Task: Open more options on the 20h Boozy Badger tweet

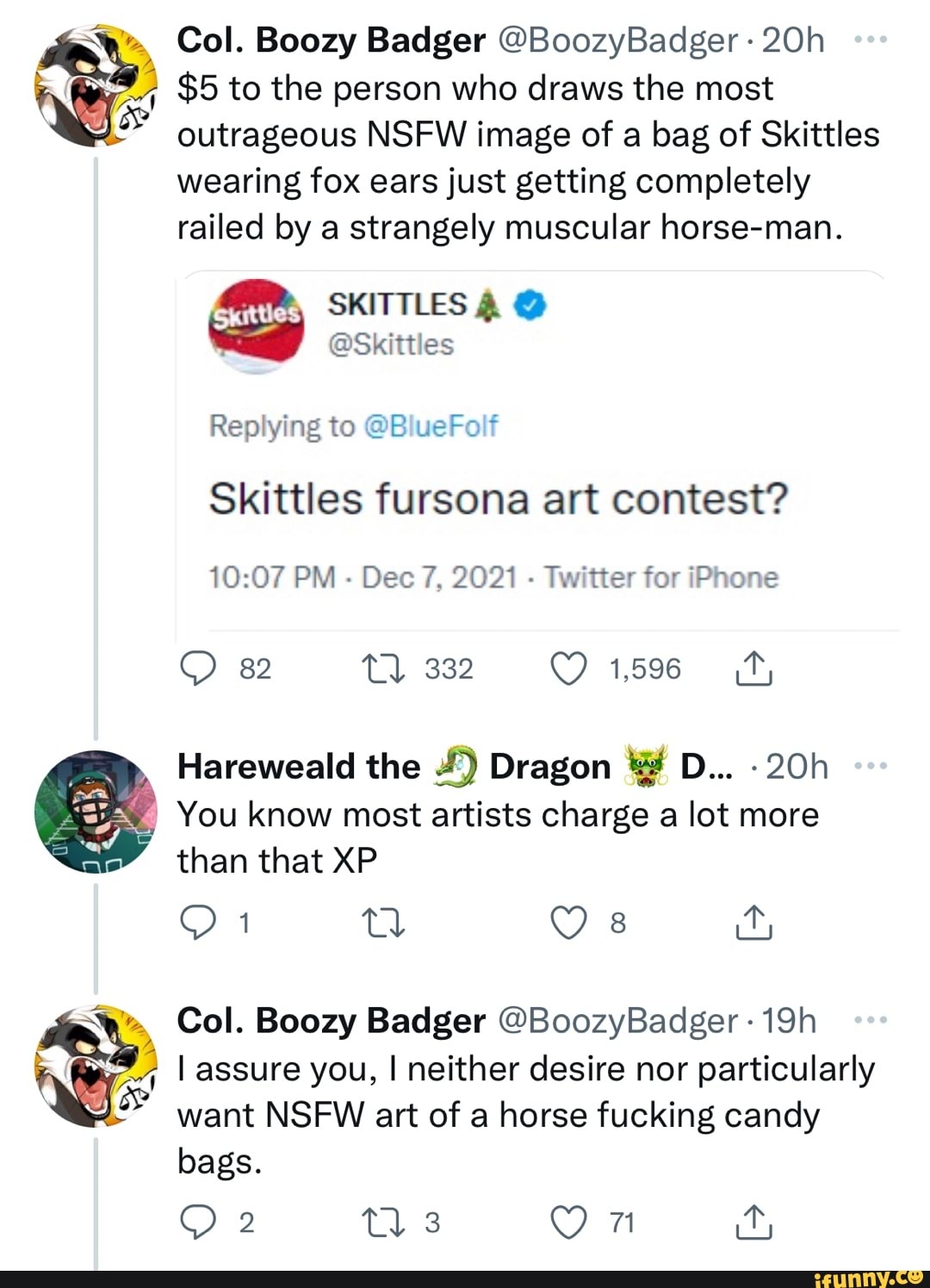Action: (x=870, y=40)
